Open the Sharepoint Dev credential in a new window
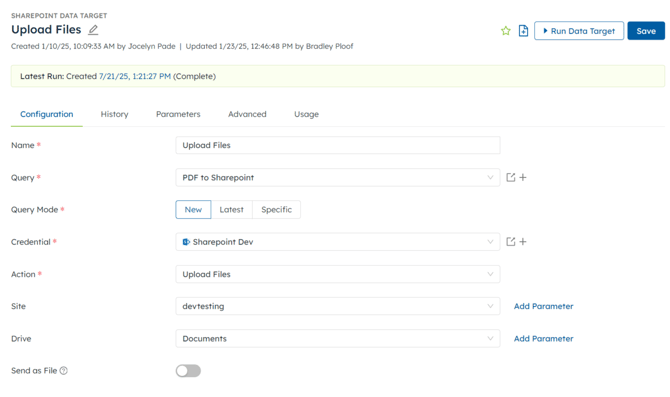The image size is (670, 397). [510, 242]
